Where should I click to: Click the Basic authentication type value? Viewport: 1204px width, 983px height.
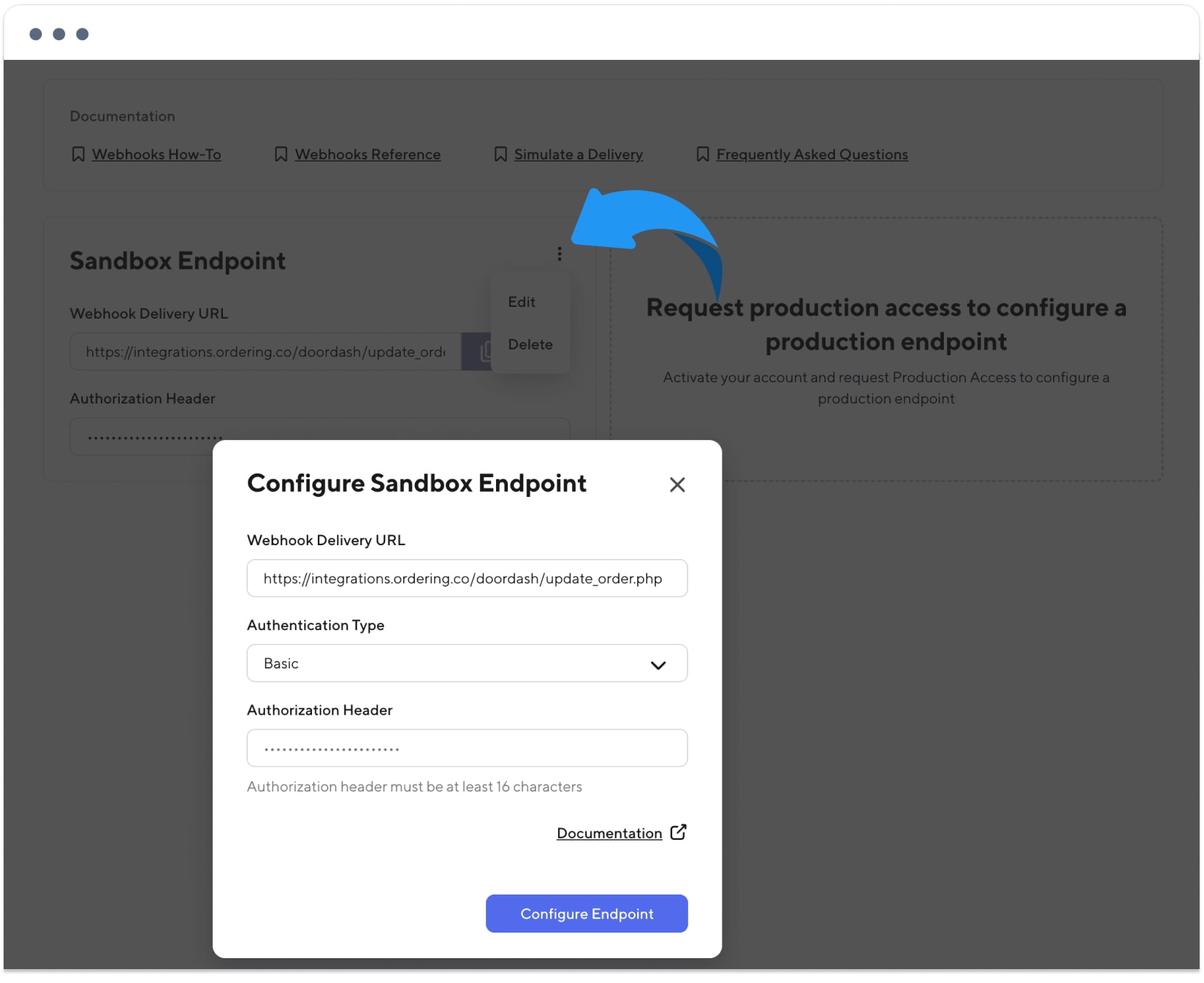281,664
